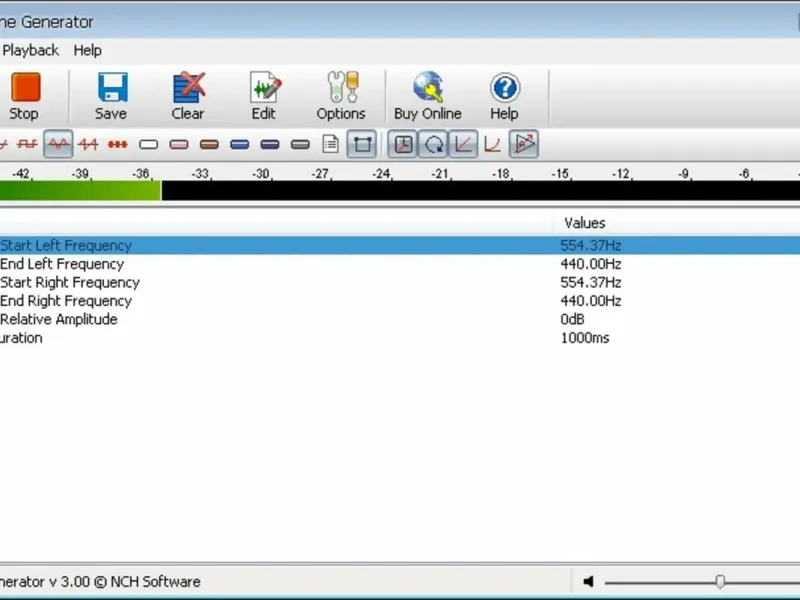Select the triangle wave waveform
Image resolution: width=800 pixels, height=600 pixels.
[58, 144]
